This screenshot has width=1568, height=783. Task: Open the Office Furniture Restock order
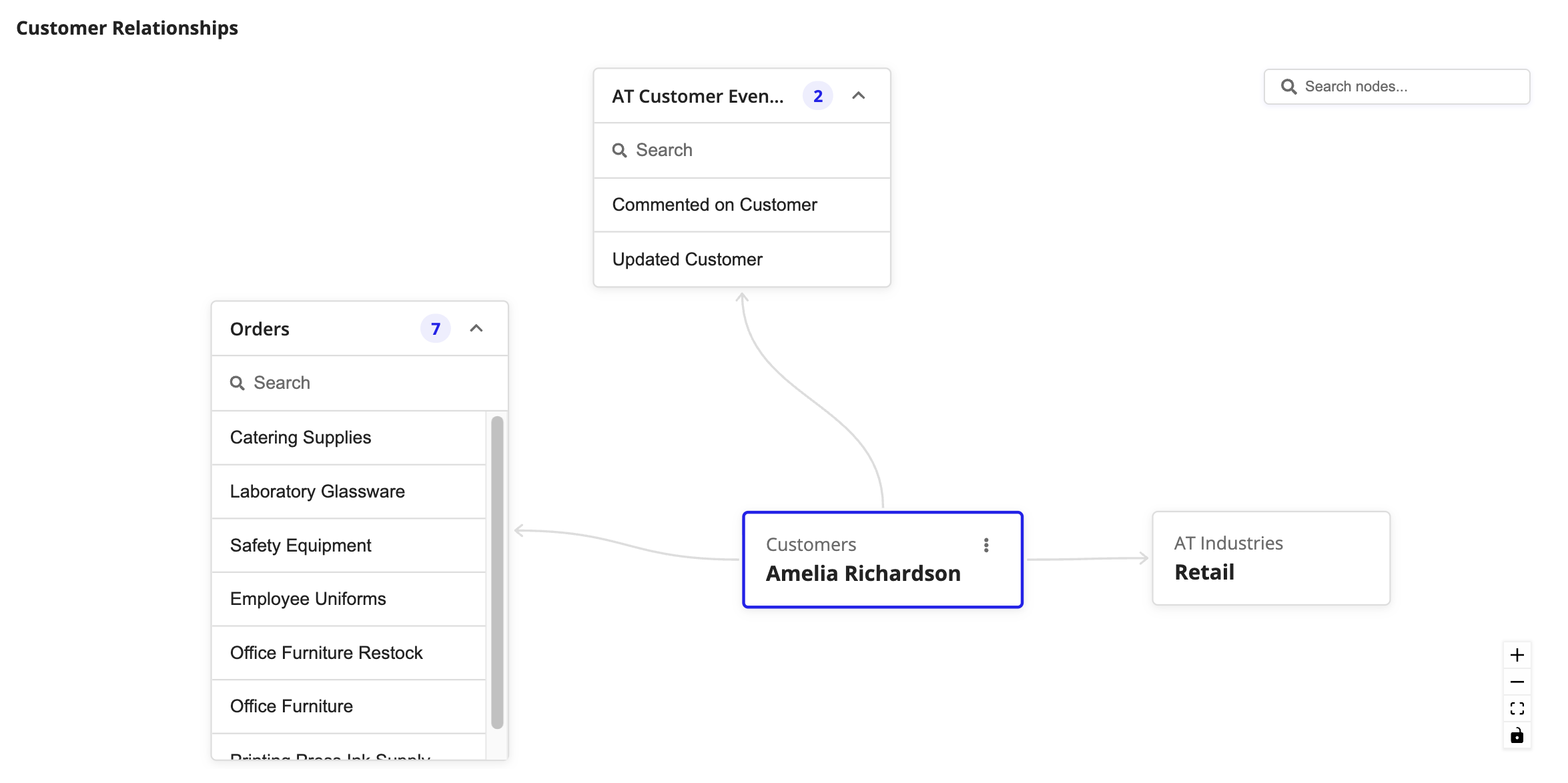click(x=348, y=653)
